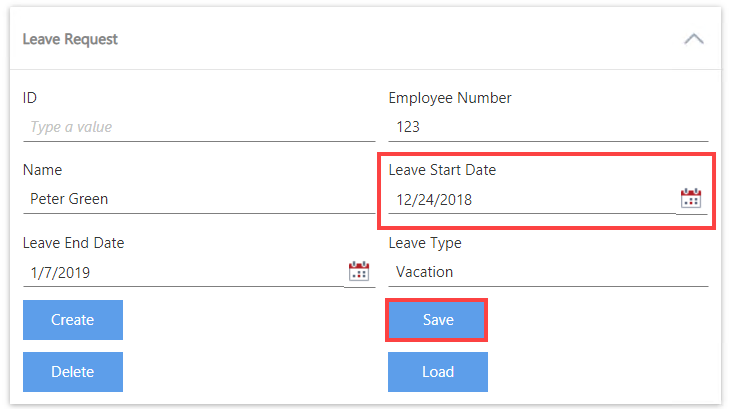Collapse the Leave Request panel
729x409 pixels.
click(x=693, y=39)
